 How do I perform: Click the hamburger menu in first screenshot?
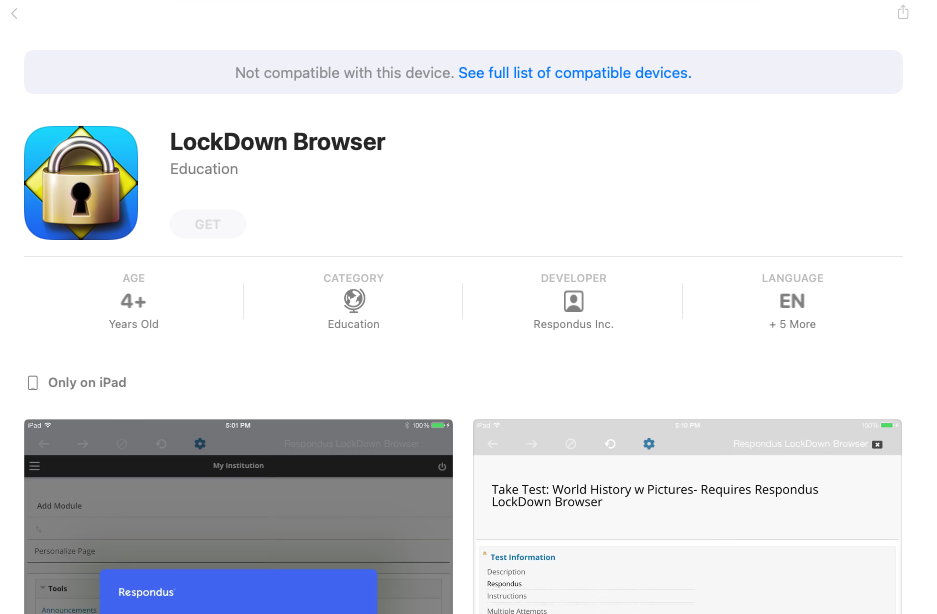pyautogui.click(x=35, y=466)
